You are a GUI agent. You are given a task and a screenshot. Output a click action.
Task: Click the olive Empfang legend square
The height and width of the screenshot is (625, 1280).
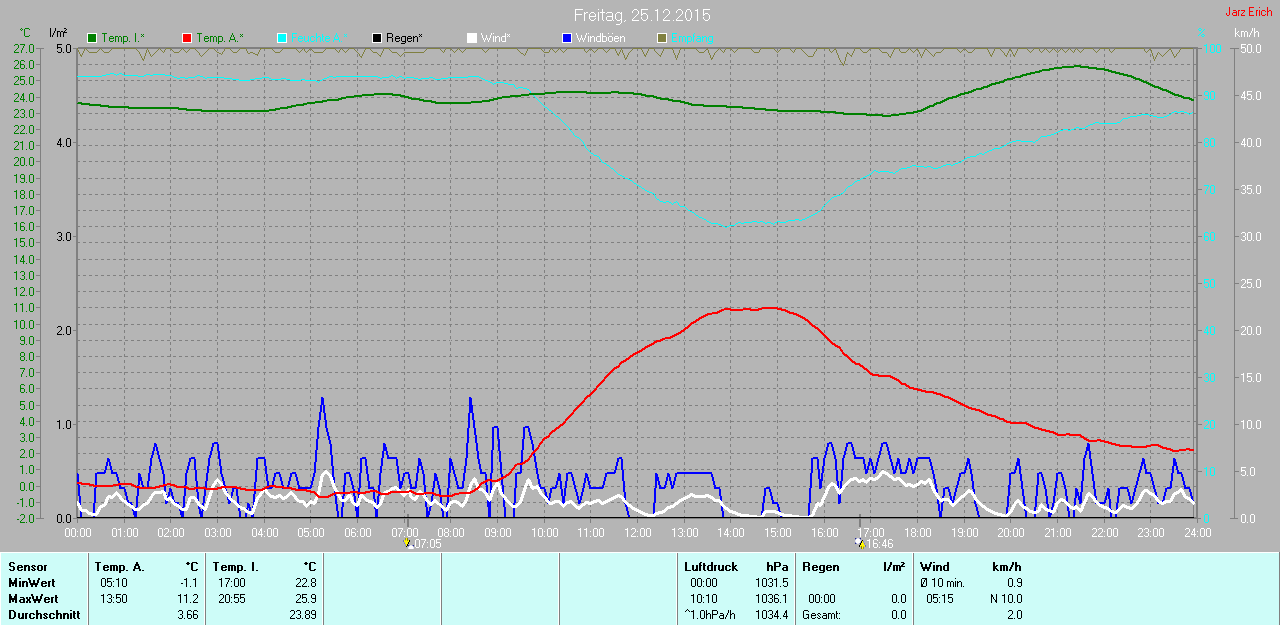click(661, 38)
